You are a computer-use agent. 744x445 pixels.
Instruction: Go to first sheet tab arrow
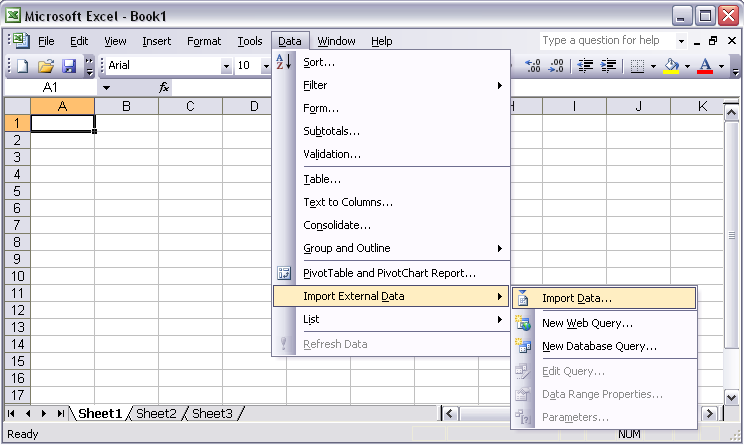point(11,414)
